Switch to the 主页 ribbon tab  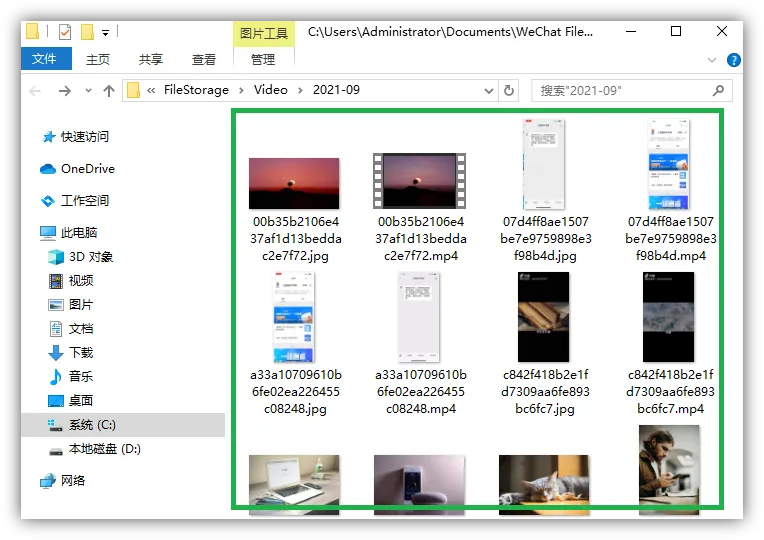tap(97, 59)
